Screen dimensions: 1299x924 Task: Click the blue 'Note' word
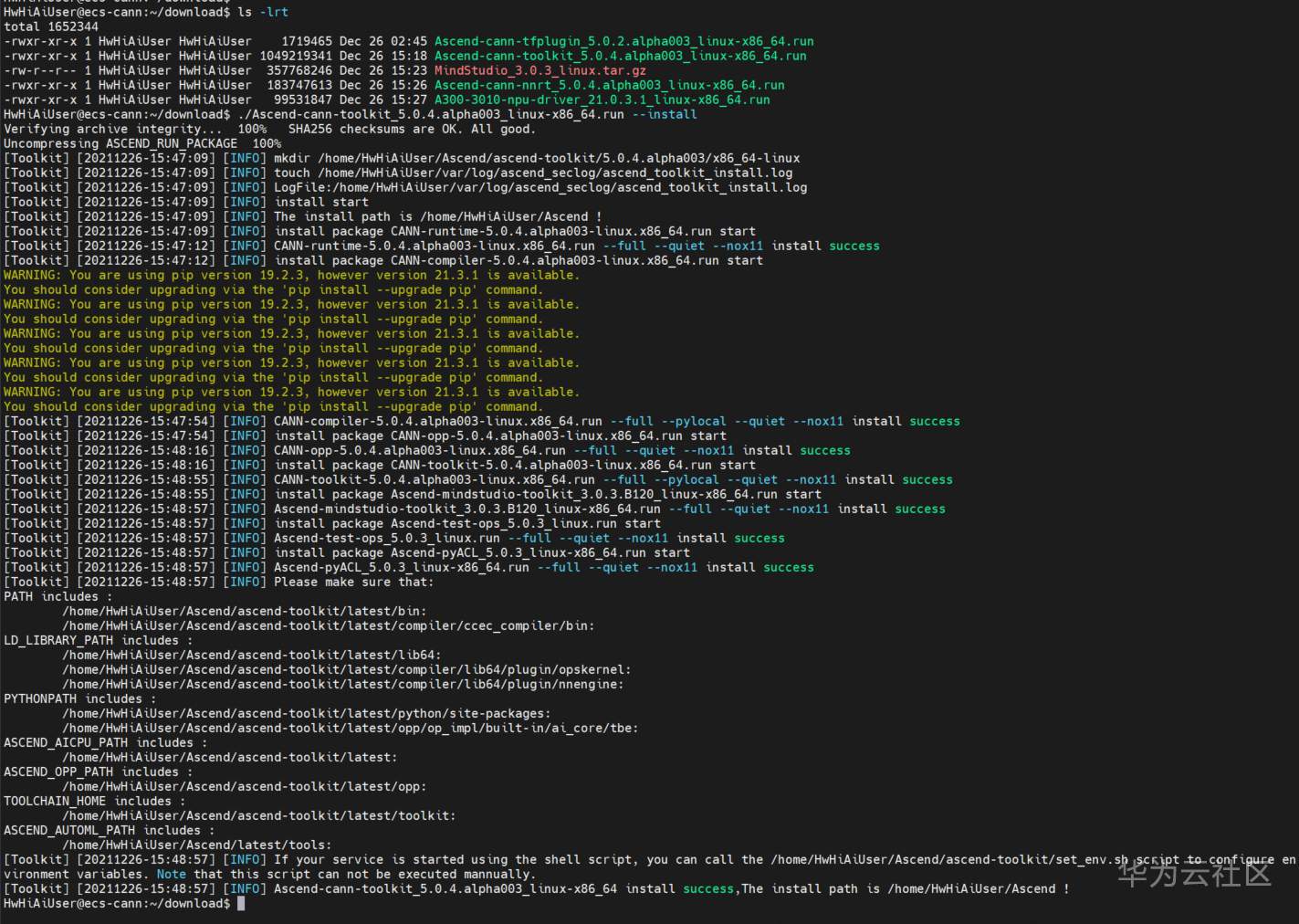pos(172,874)
